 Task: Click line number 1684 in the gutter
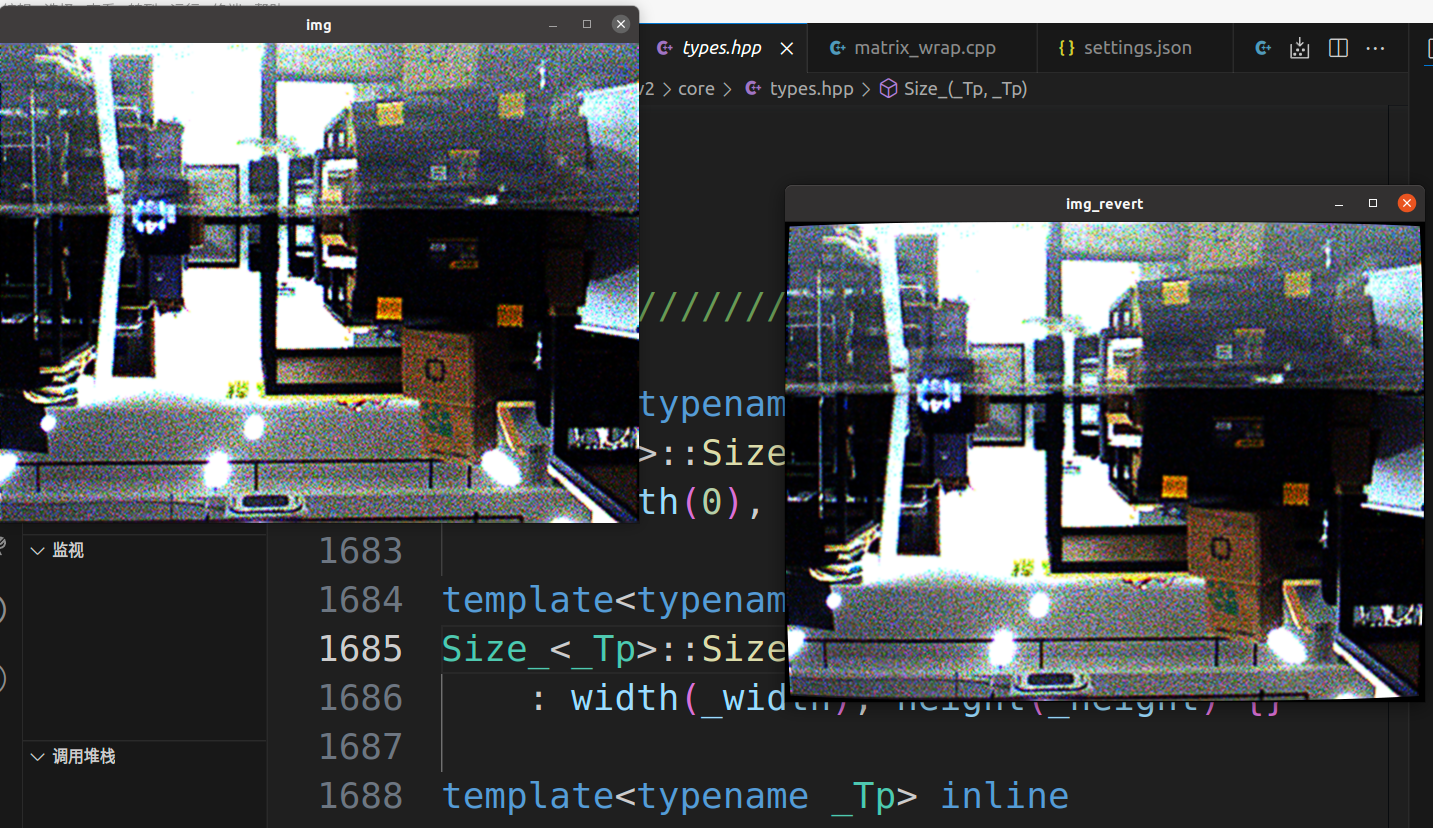coord(360,600)
